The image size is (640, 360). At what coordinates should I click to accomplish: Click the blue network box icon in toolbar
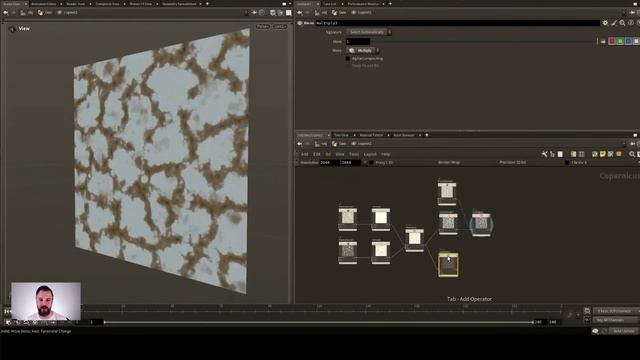611,154
